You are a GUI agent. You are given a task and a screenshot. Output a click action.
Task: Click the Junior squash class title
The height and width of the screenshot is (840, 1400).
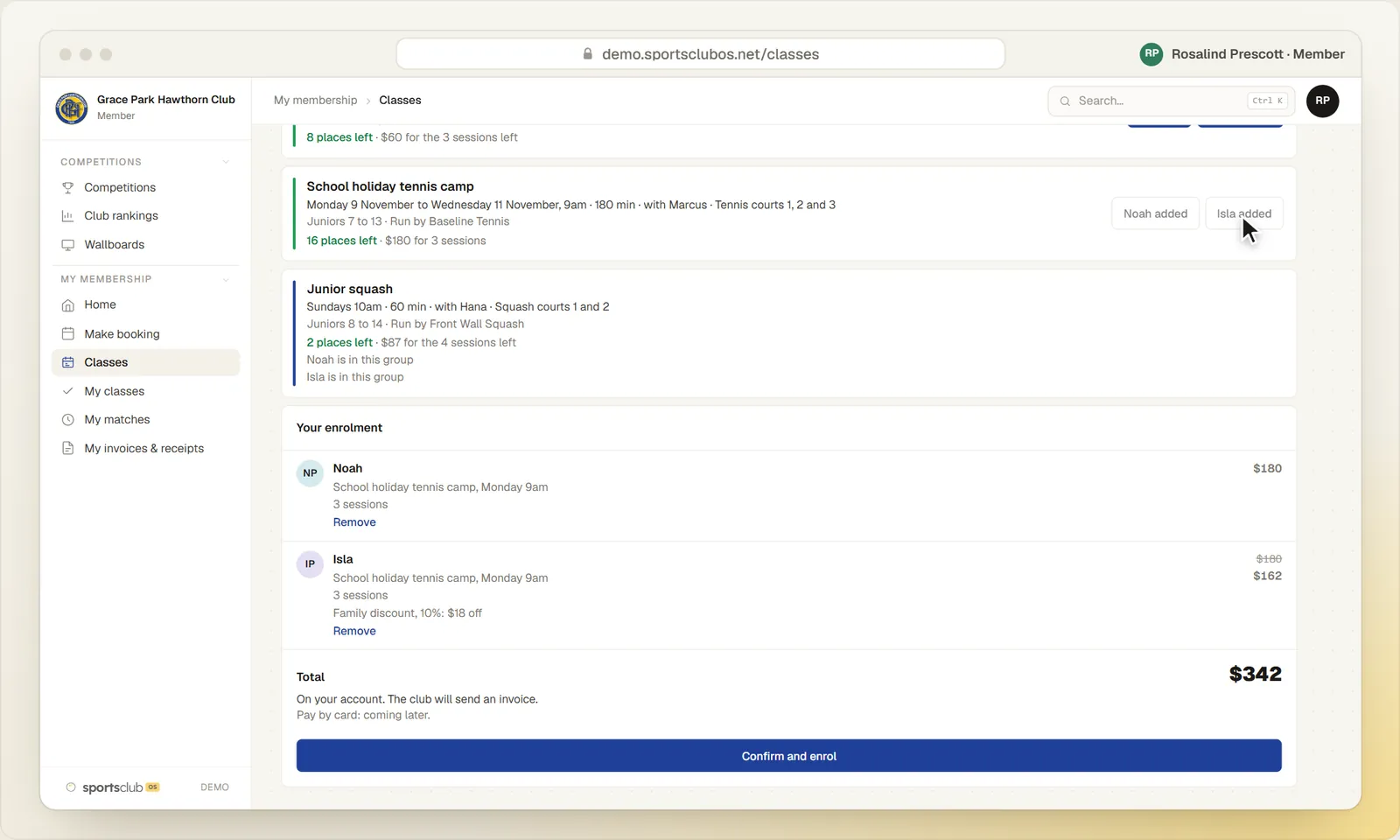[350, 289]
